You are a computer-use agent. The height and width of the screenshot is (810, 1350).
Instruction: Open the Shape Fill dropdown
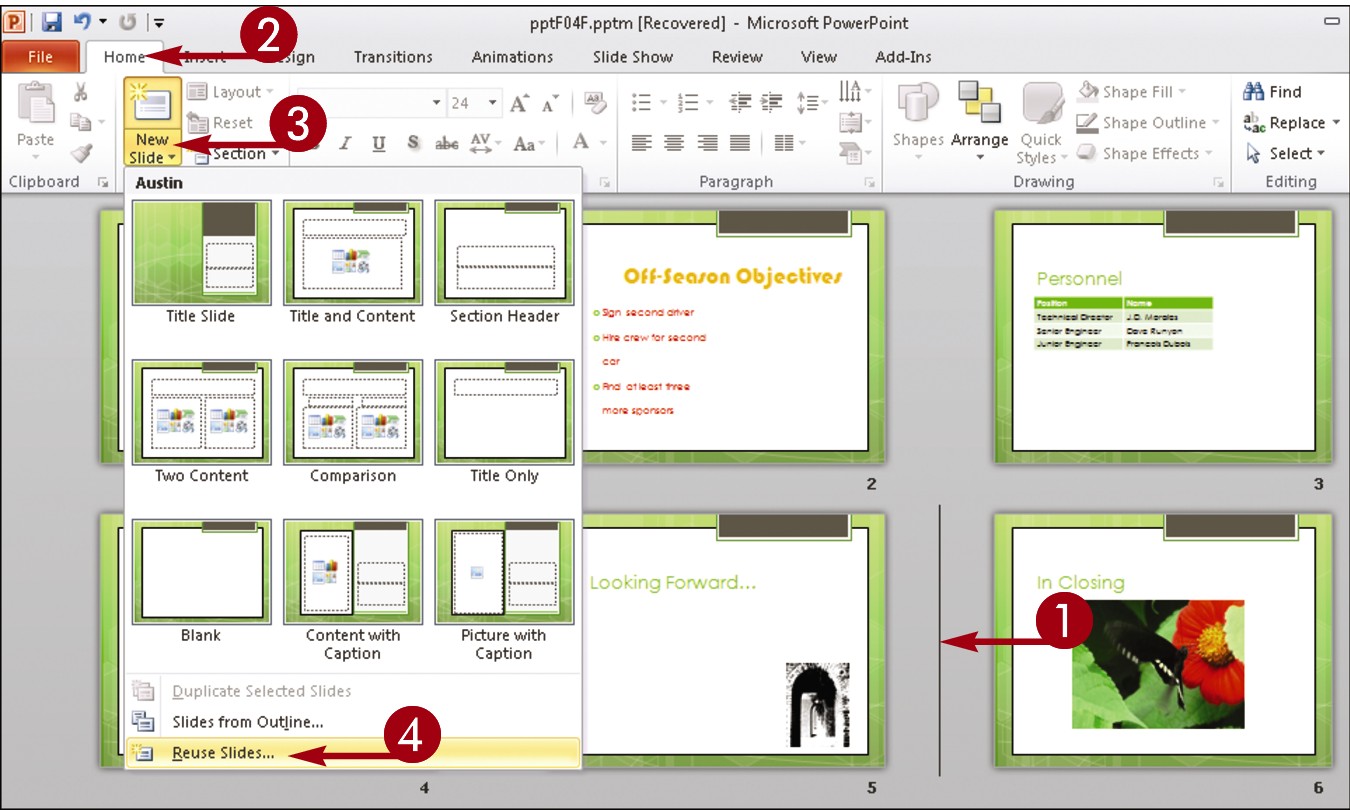(x=1131, y=91)
